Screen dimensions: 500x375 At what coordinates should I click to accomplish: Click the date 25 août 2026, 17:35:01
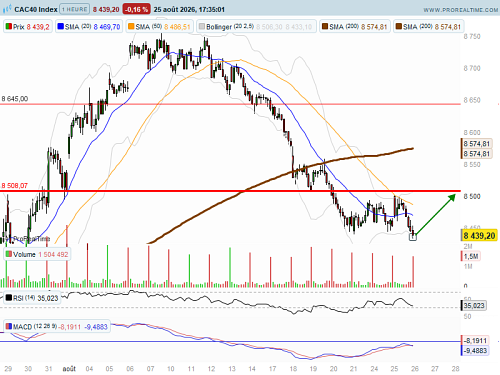(189, 9)
